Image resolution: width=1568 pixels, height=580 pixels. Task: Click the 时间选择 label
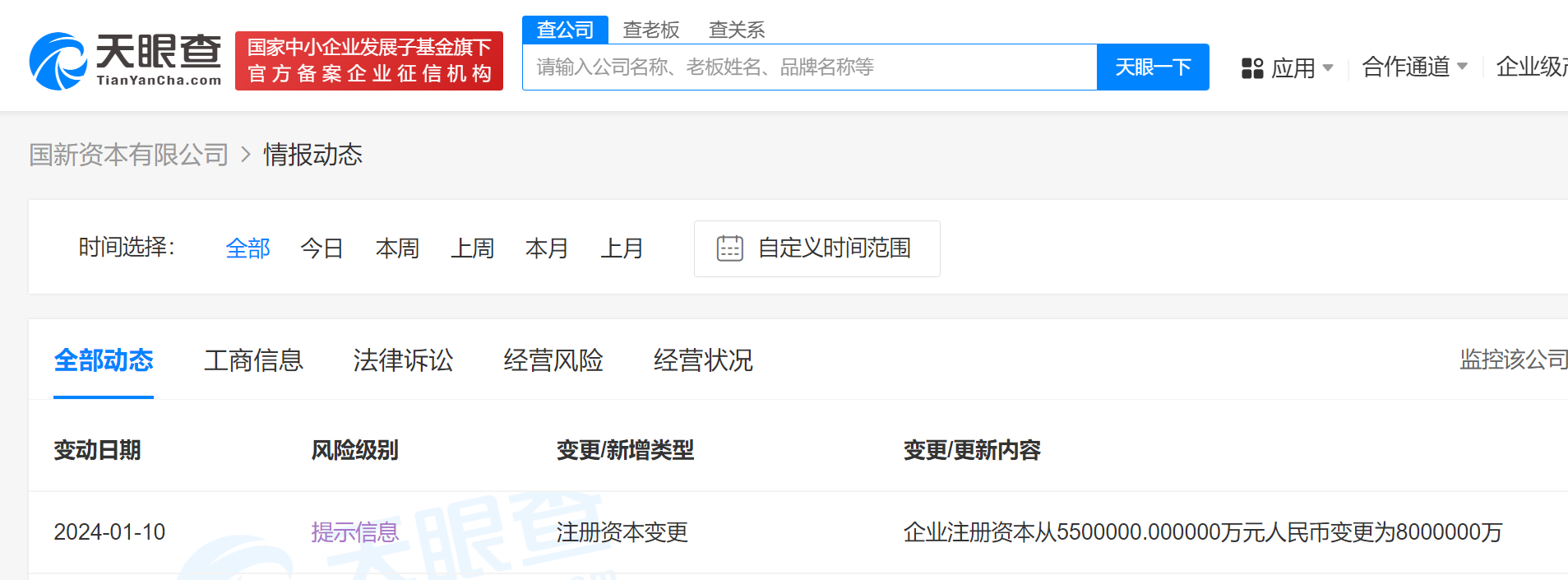[x=127, y=247]
